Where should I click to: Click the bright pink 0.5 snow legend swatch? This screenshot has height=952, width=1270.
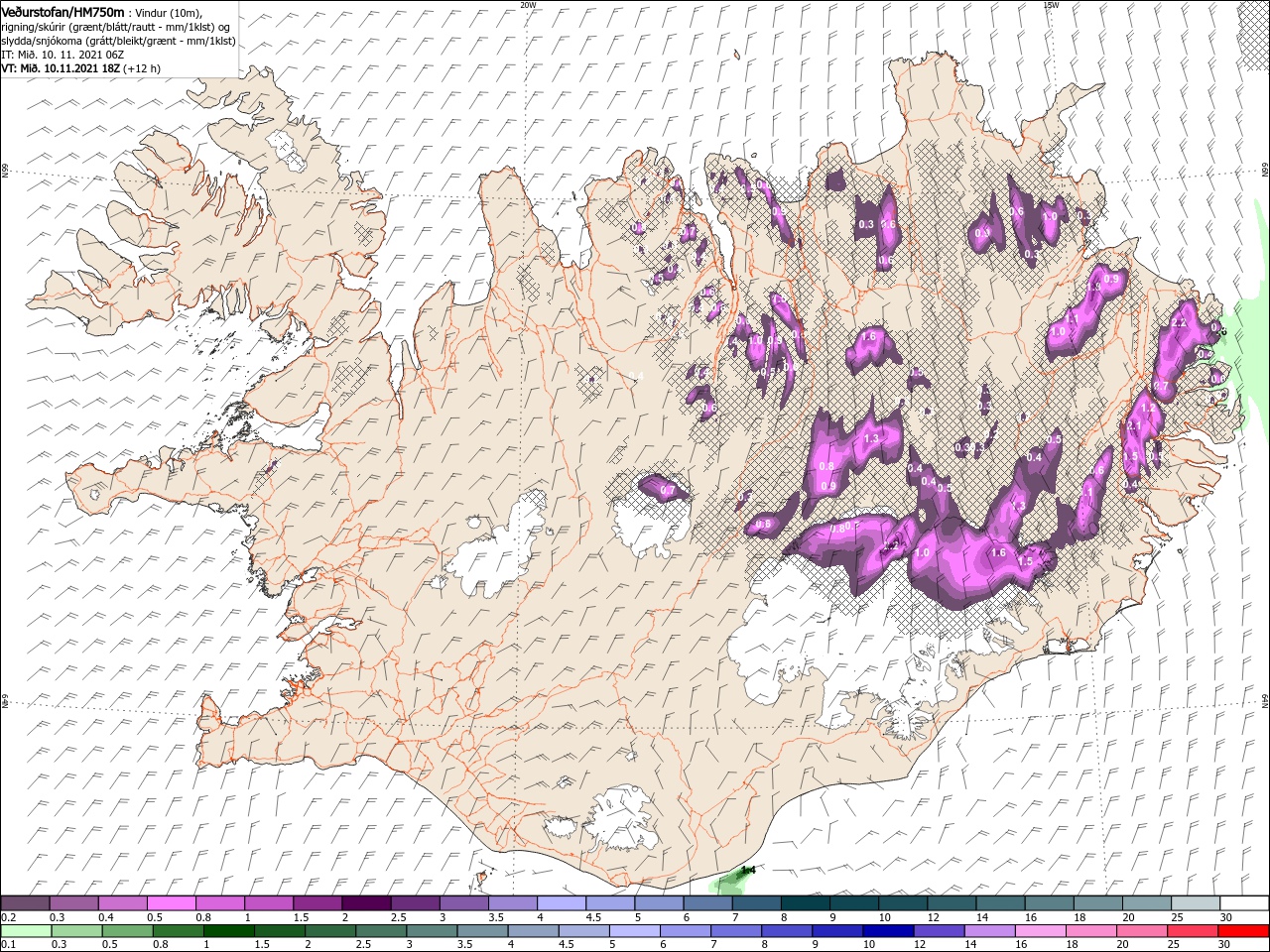[172, 902]
